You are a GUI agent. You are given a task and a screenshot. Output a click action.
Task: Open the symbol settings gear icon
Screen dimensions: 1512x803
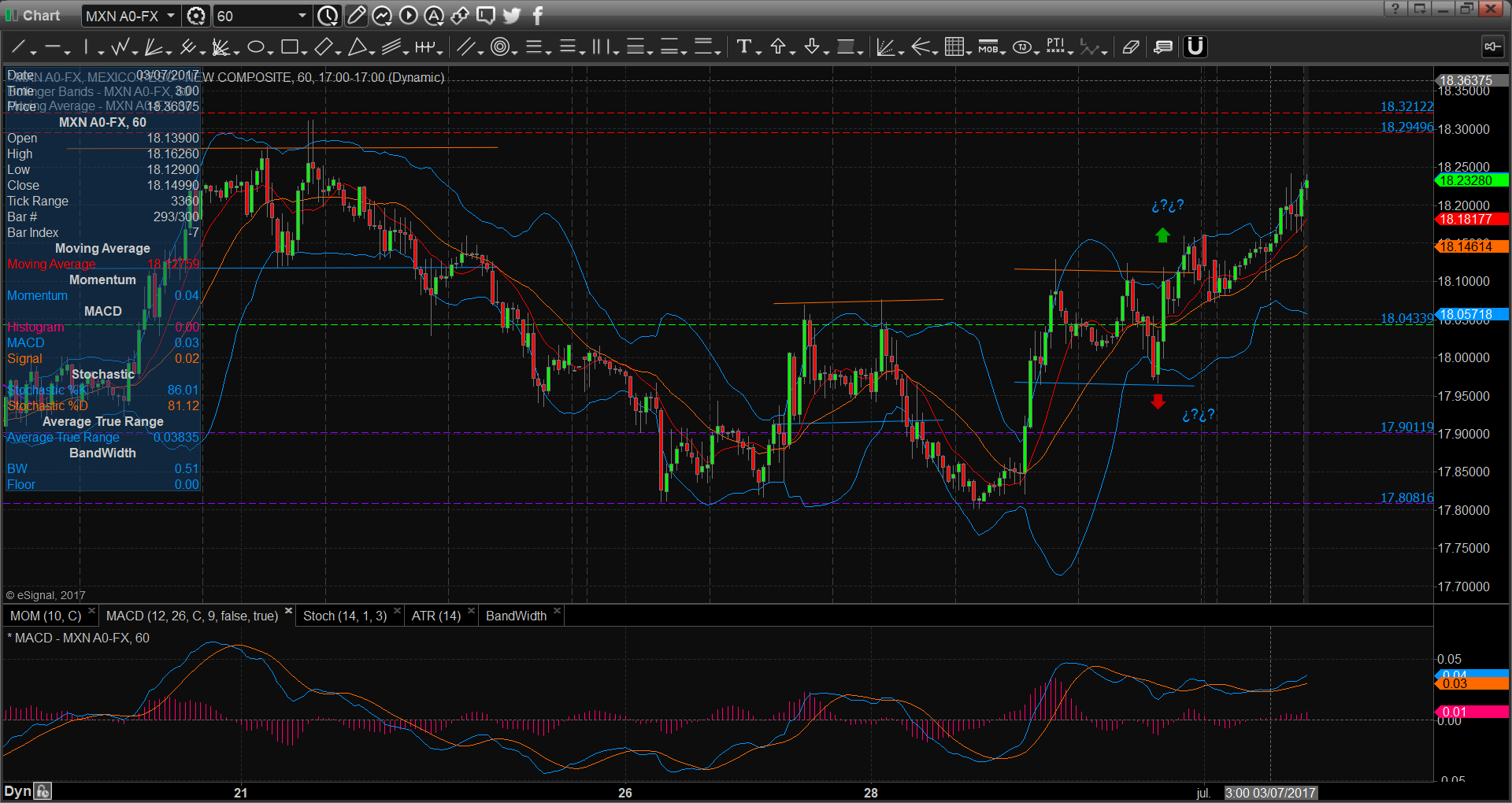point(196,16)
